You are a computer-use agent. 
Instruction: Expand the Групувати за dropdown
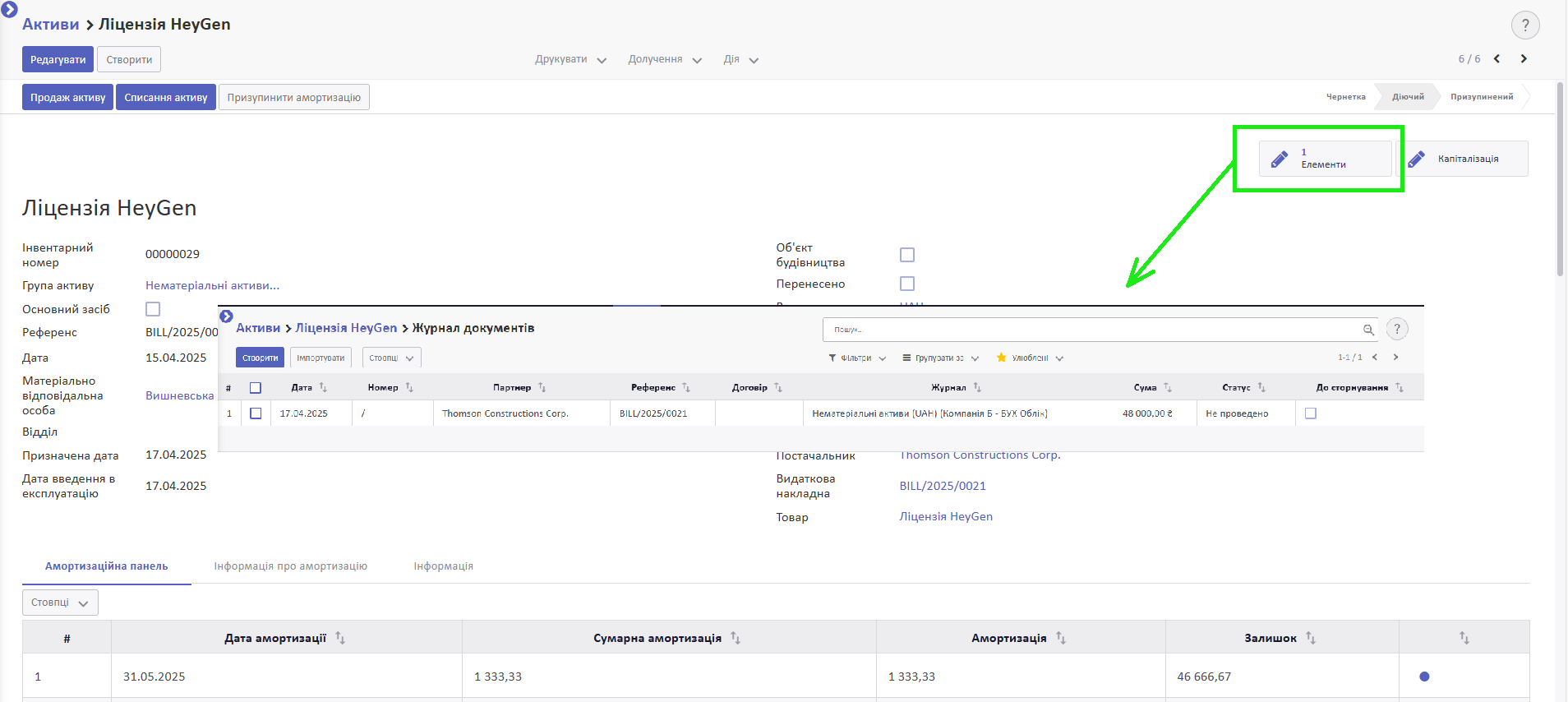(x=941, y=358)
